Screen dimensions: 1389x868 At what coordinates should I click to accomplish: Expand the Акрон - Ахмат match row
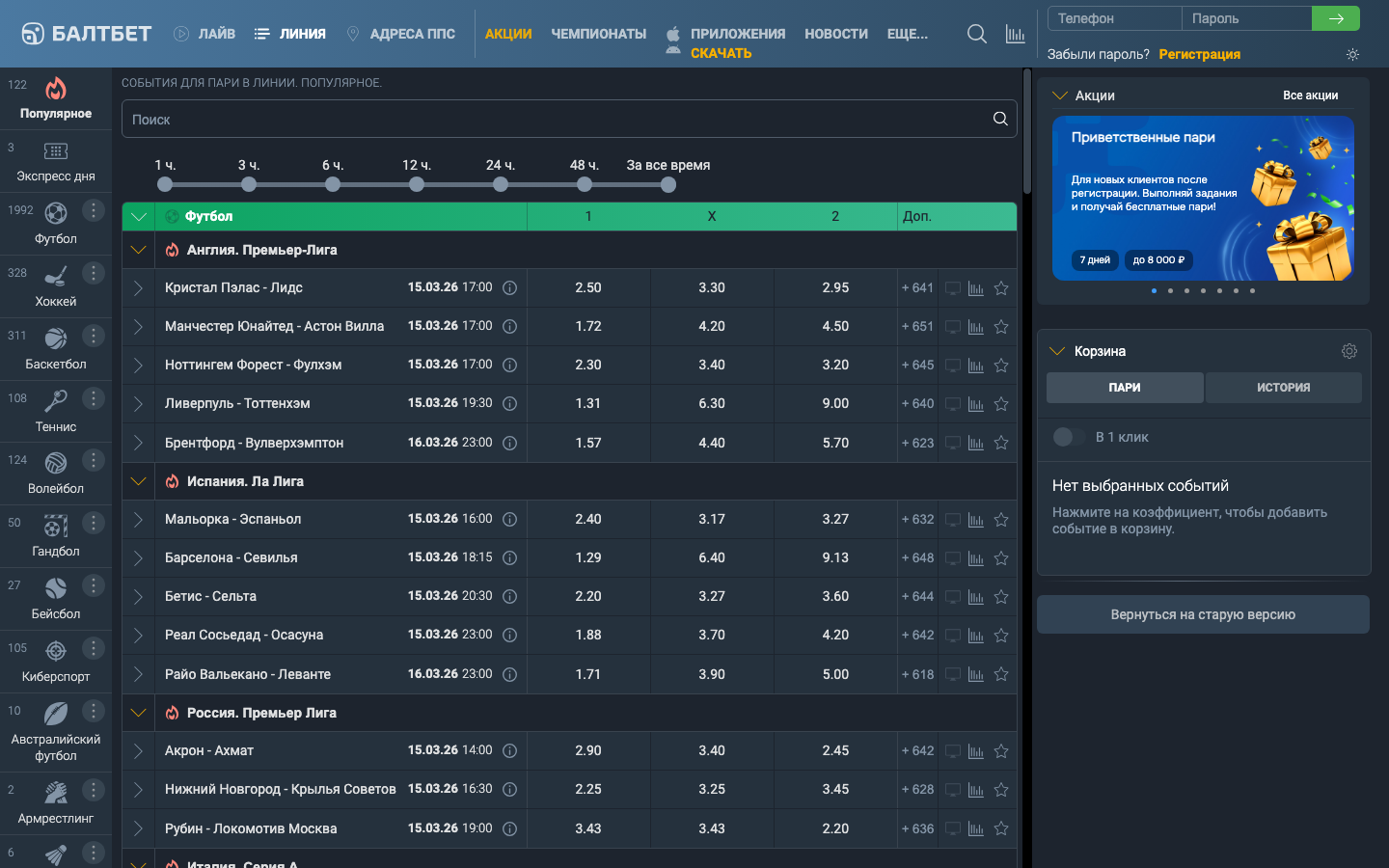(139, 751)
